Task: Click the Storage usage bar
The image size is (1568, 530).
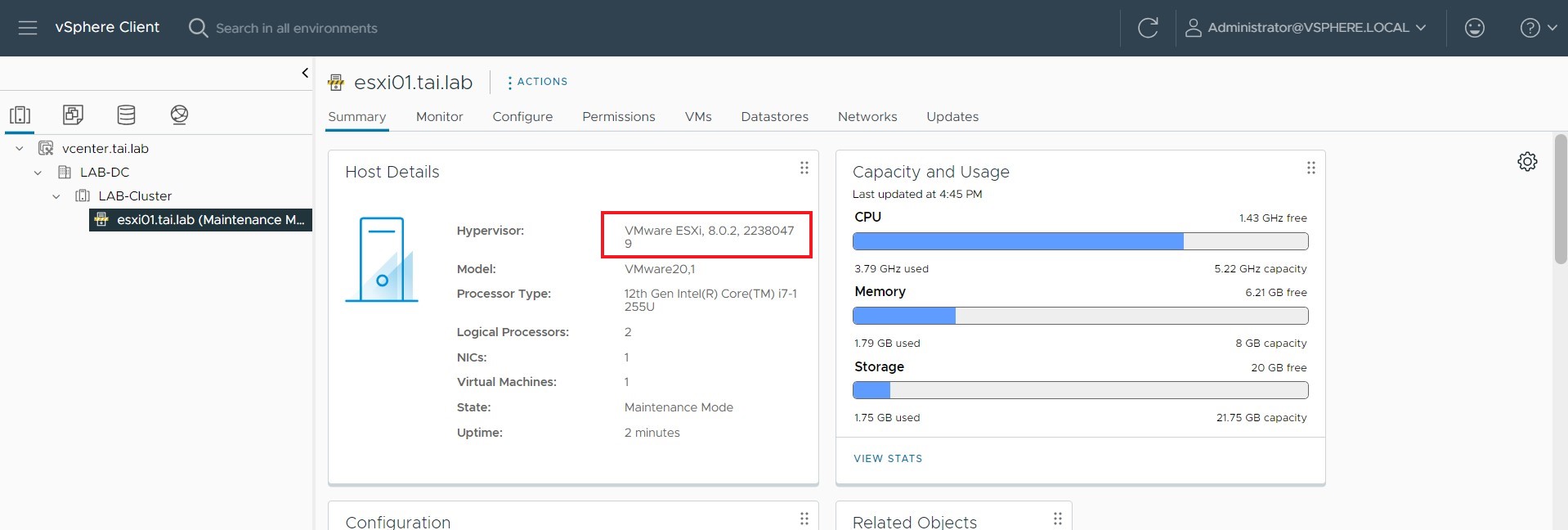Action: click(1080, 390)
